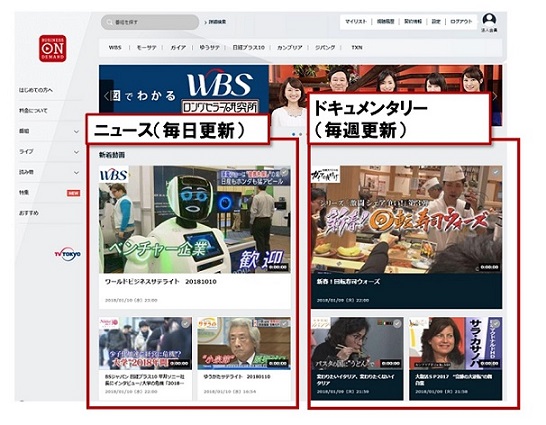
Task: Toggle check mark on pasta udon video
Action: (x=397, y=324)
